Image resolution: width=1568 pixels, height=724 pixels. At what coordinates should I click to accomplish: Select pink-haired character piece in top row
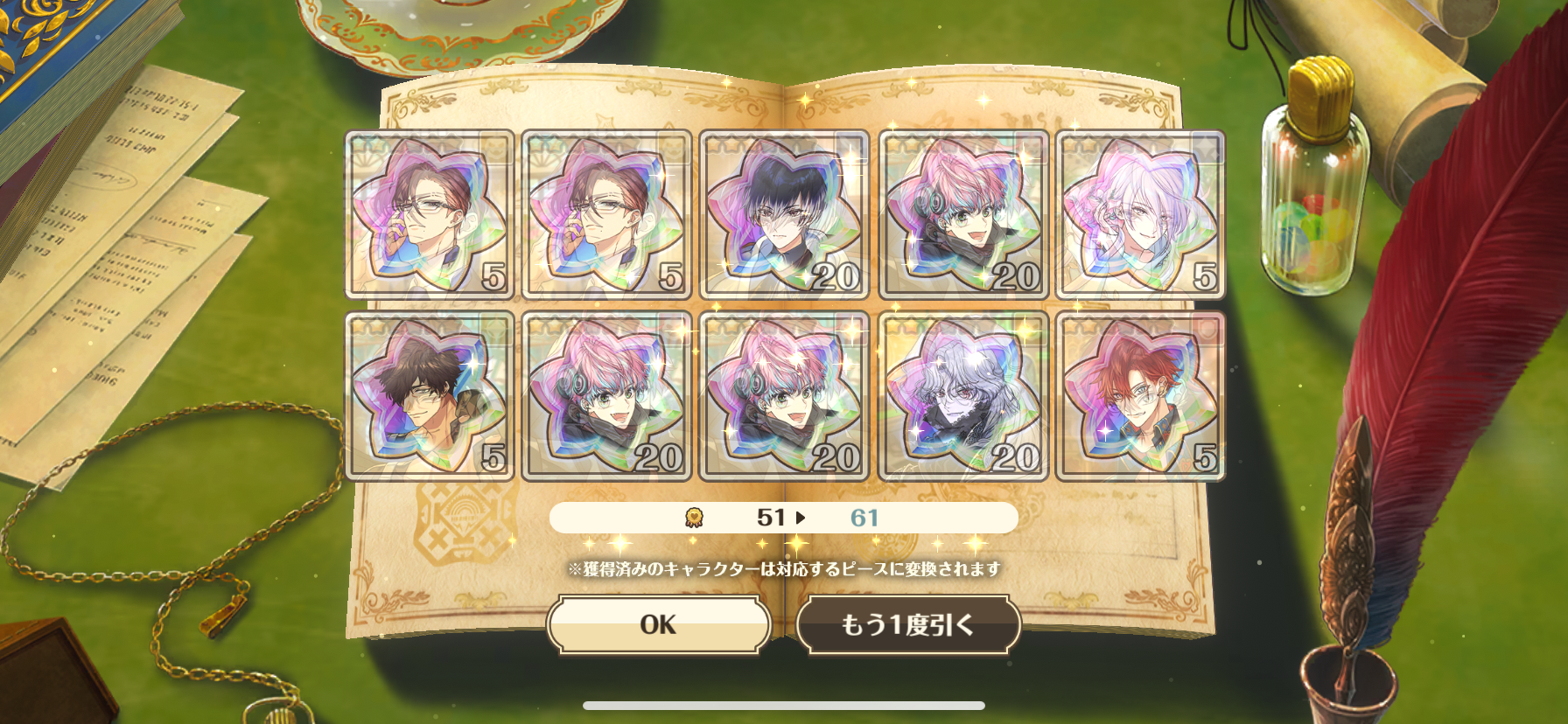coord(962,215)
